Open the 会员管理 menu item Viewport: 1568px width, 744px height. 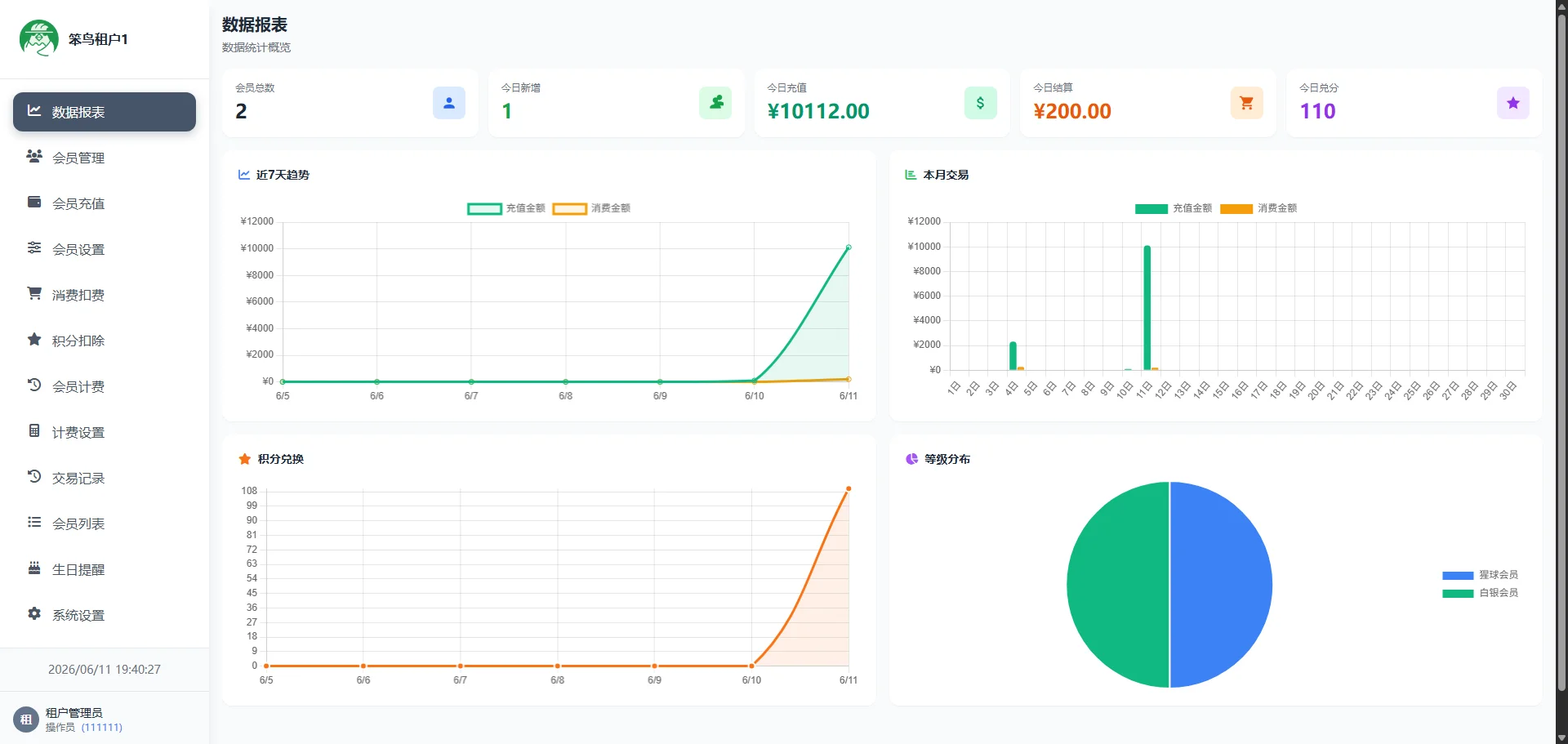pos(105,158)
